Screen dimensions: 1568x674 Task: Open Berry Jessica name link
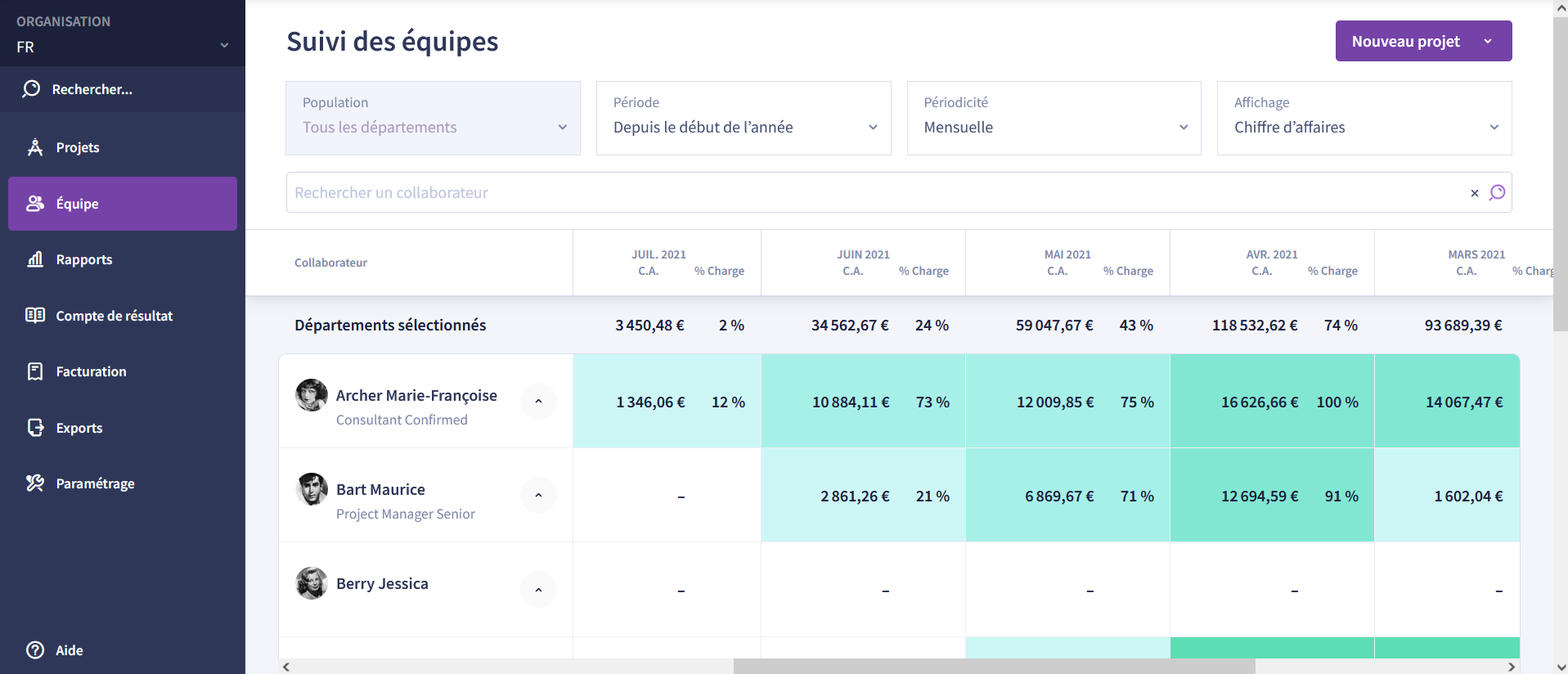point(382,583)
